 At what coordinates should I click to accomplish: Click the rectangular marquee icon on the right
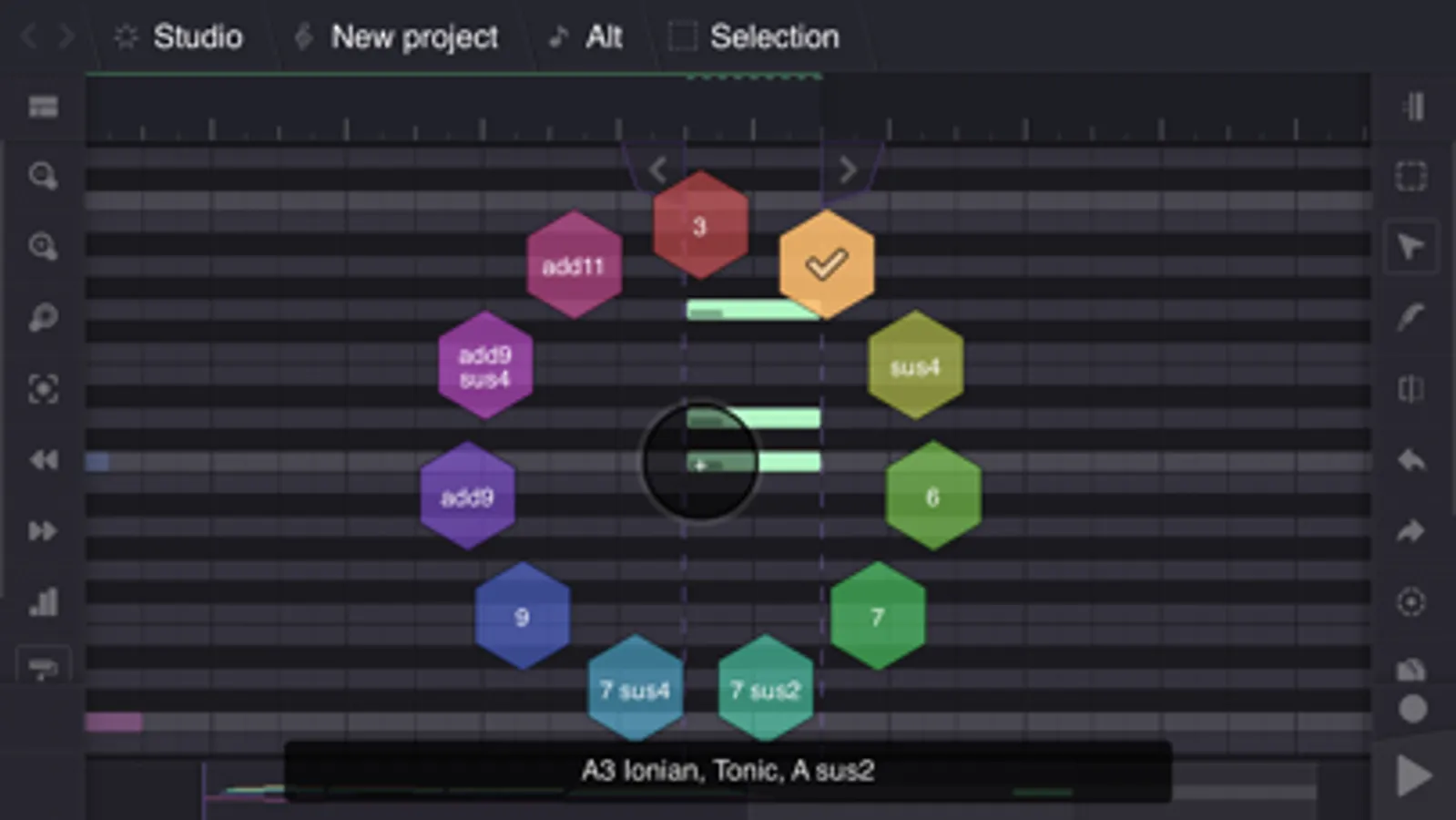(1410, 176)
